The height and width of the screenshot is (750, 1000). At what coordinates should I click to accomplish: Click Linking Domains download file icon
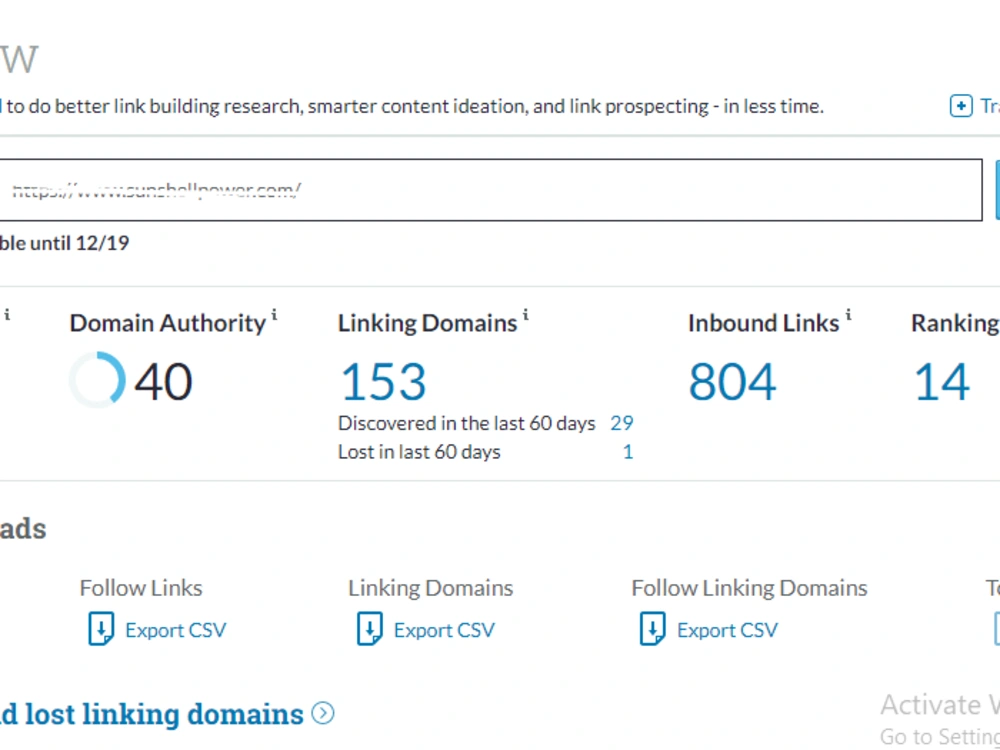point(369,629)
